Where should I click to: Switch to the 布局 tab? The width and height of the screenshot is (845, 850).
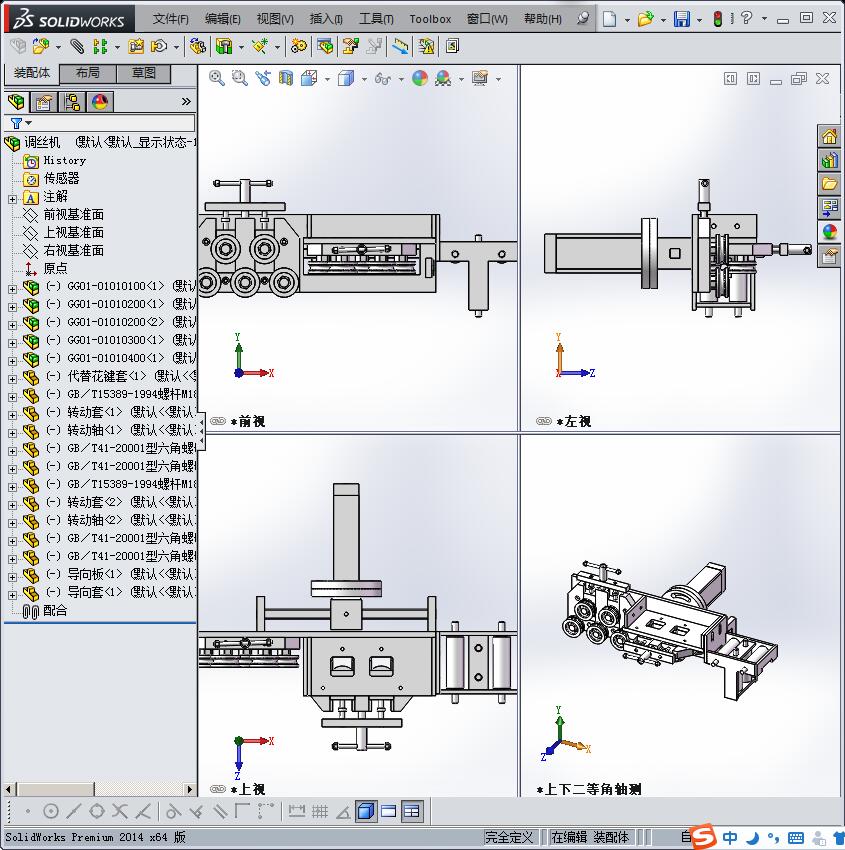tap(87, 73)
